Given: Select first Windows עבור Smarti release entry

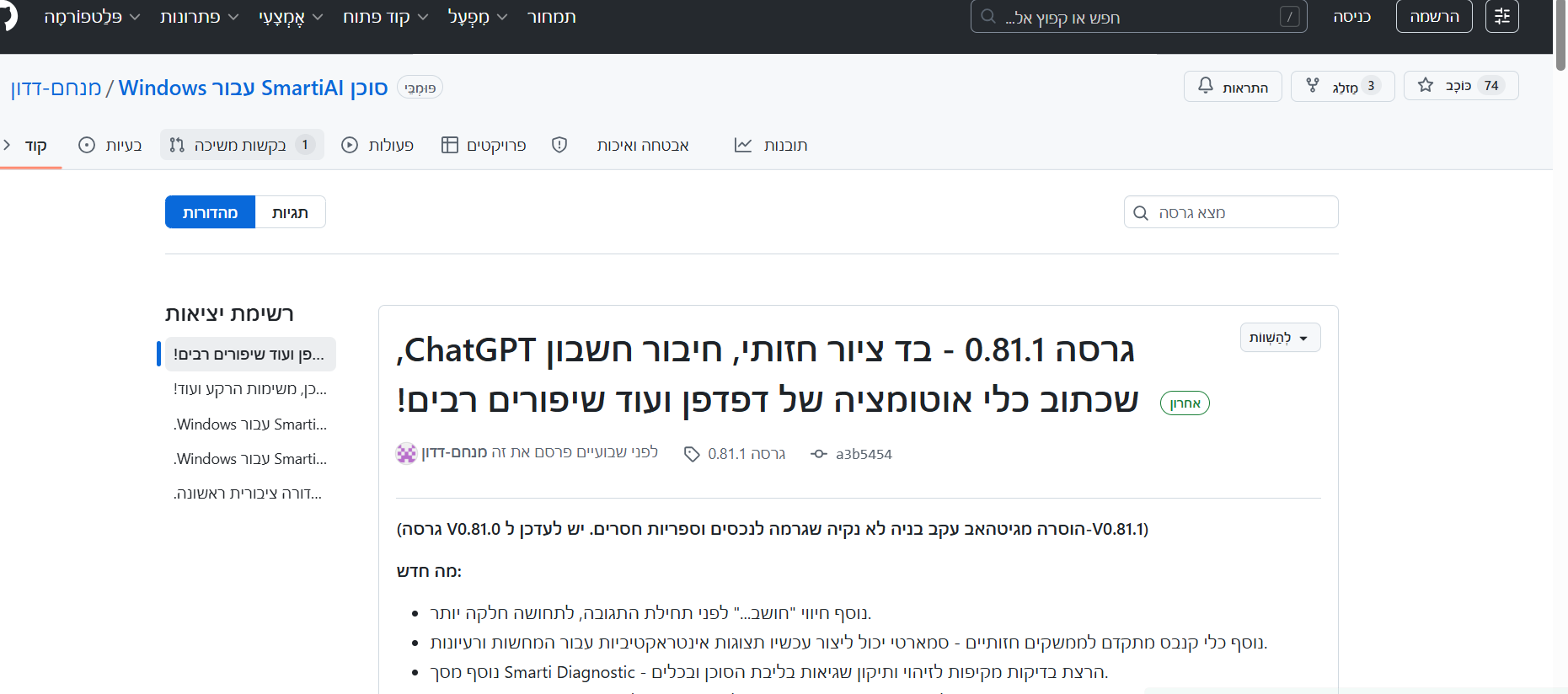Looking at the screenshot, I should click(x=249, y=424).
